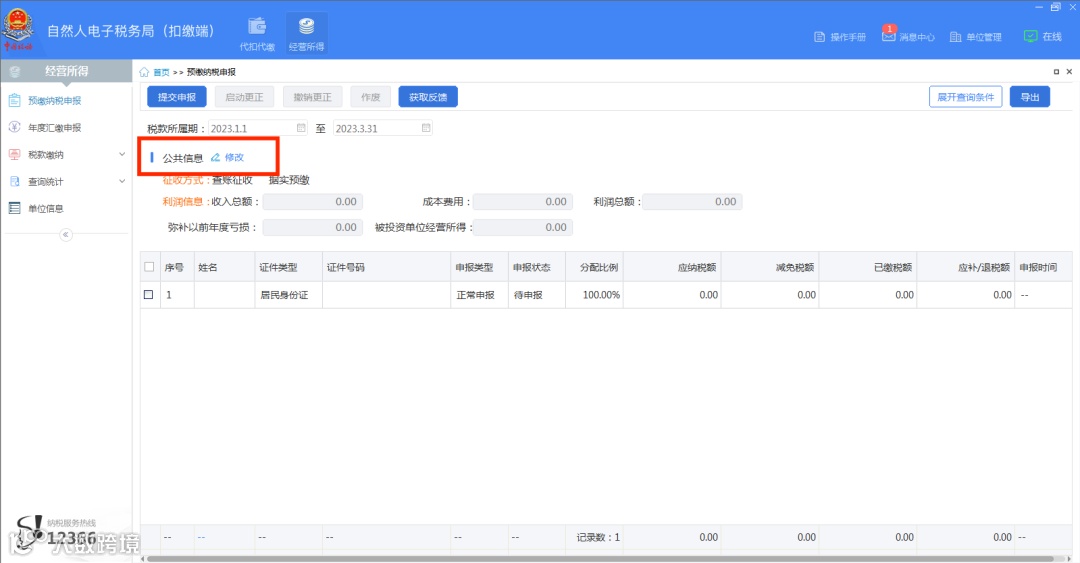Open calendar picker for start date 2023.1.1
Image resolution: width=1080 pixels, height=563 pixels.
tap(301, 128)
